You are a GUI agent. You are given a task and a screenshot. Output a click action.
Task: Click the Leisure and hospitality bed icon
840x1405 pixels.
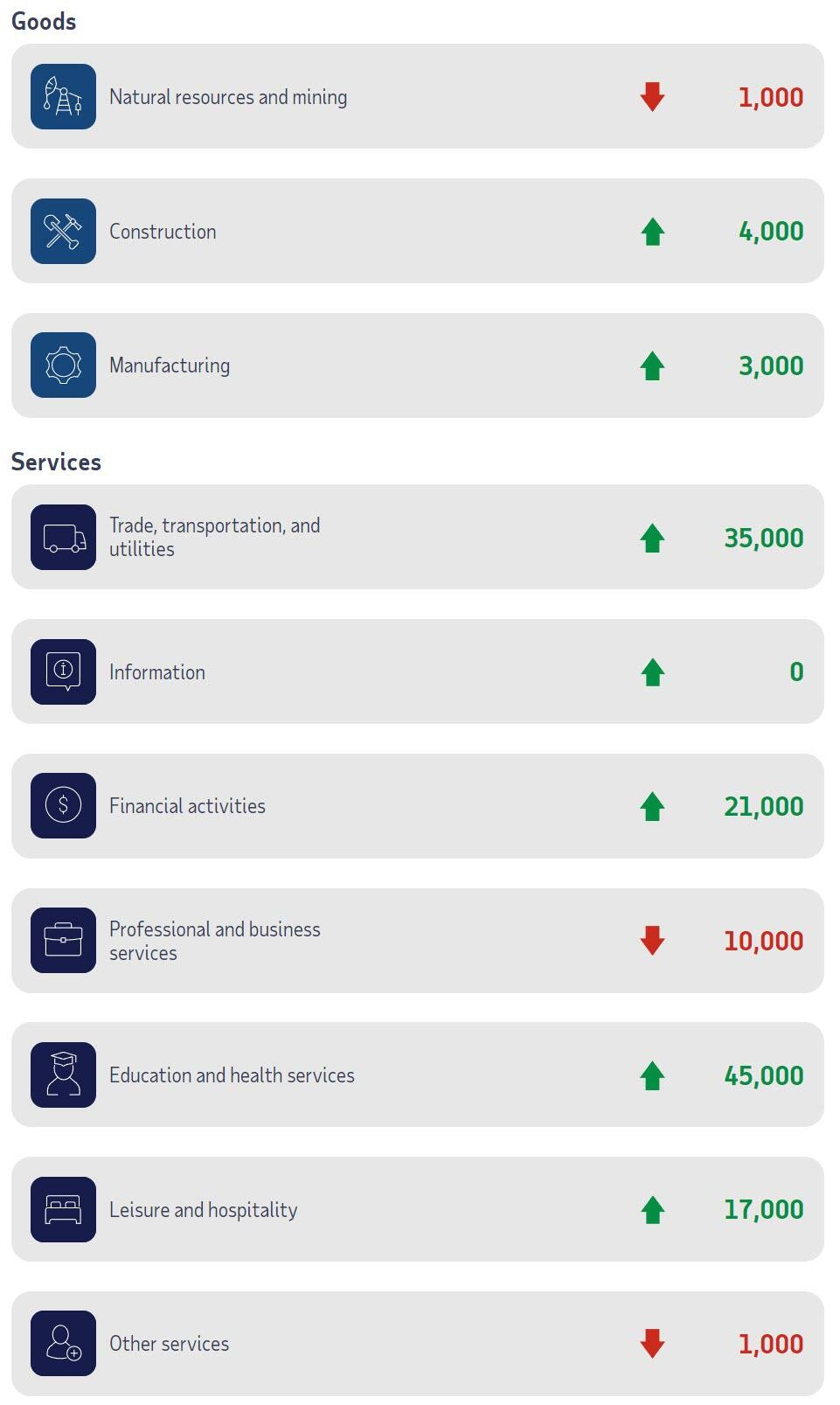pos(63,1209)
